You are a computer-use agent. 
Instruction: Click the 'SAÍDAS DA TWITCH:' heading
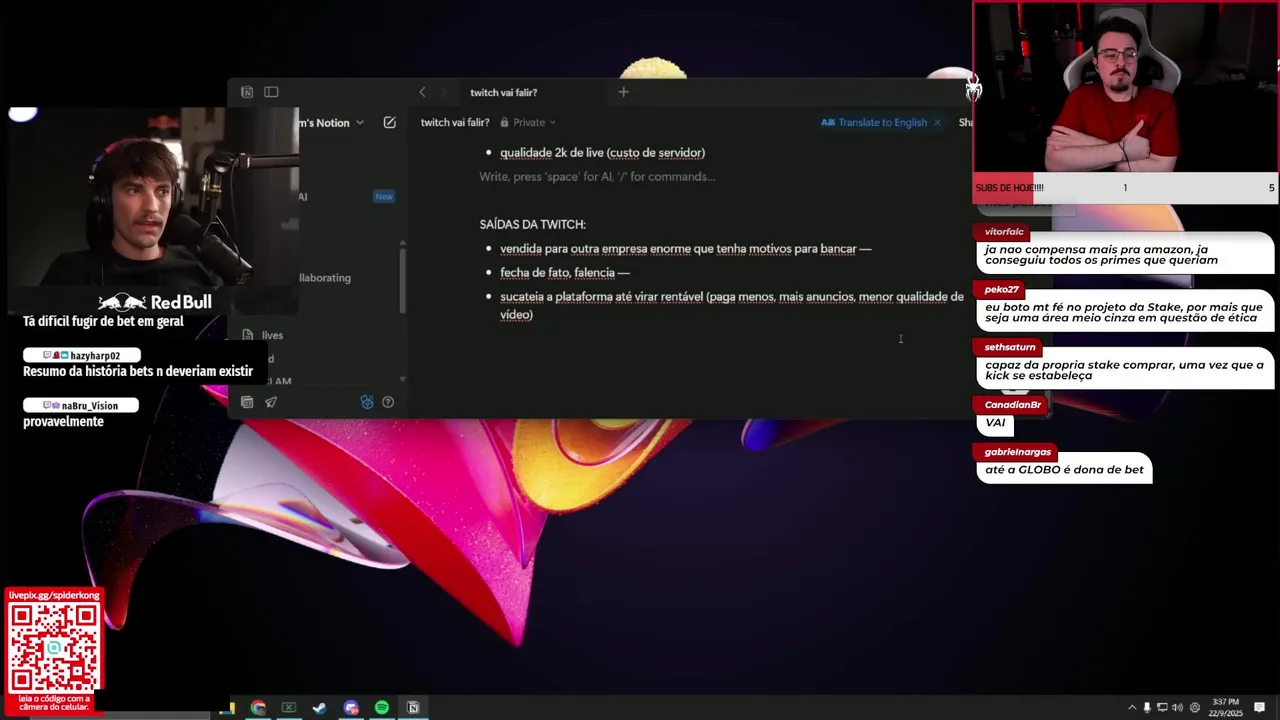coord(533,224)
